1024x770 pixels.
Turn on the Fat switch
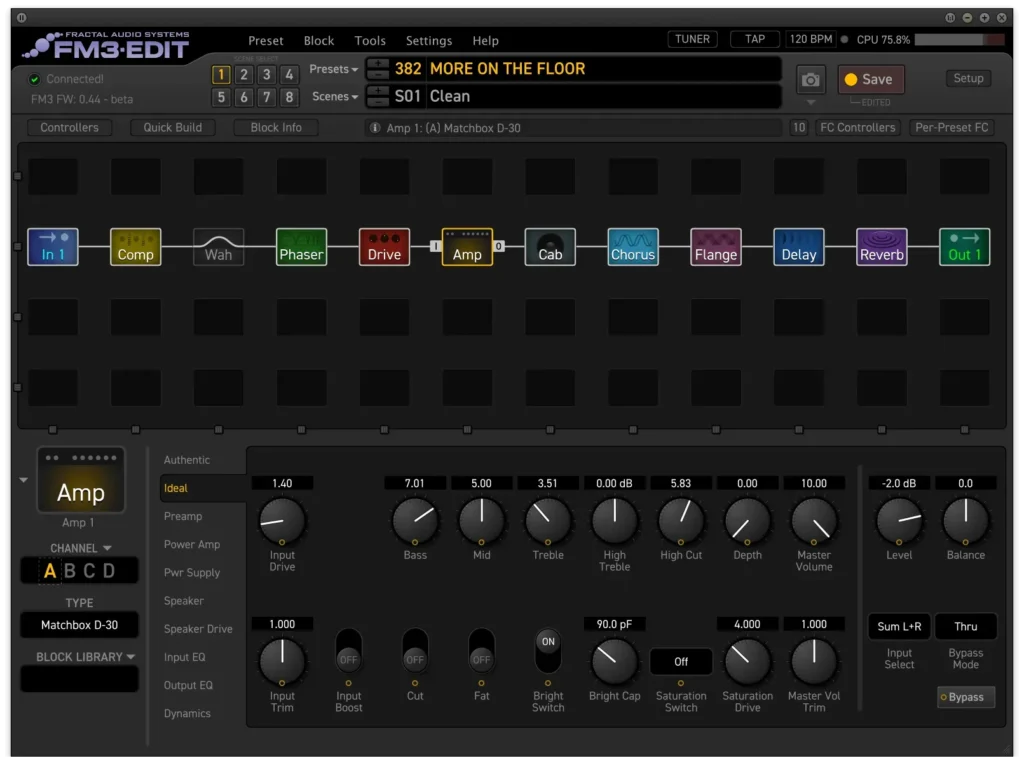click(481, 651)
